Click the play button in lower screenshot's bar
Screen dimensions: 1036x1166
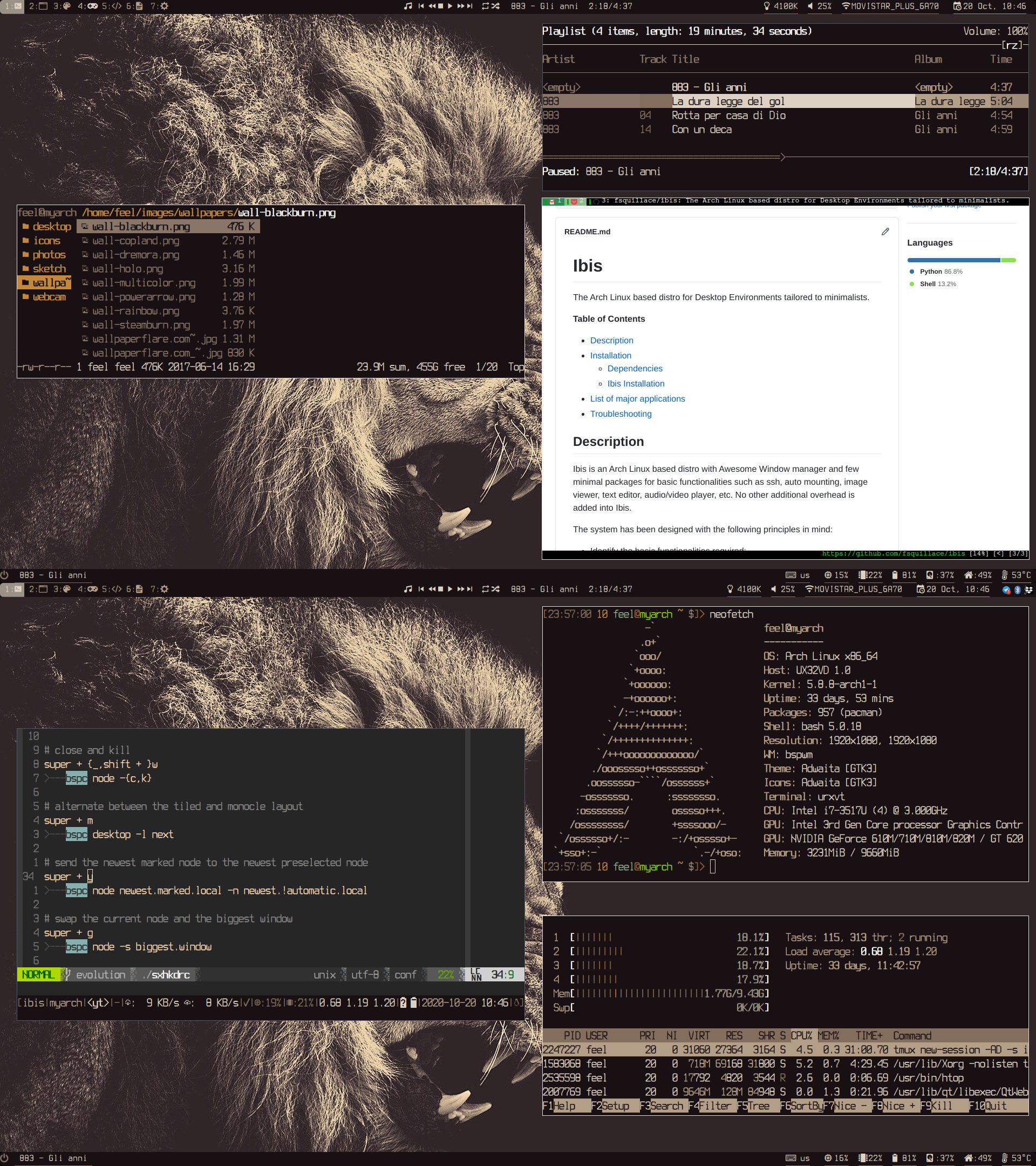pos(450,589)
